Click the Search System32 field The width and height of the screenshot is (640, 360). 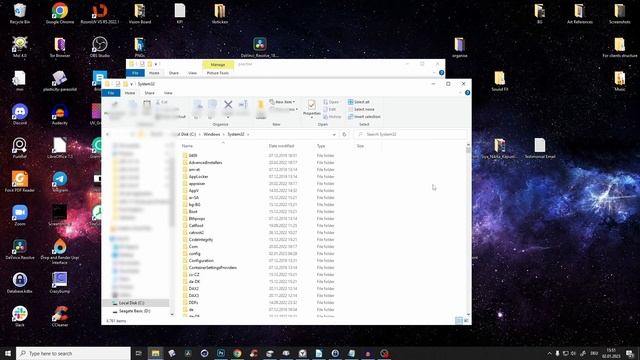coord(411,134)
